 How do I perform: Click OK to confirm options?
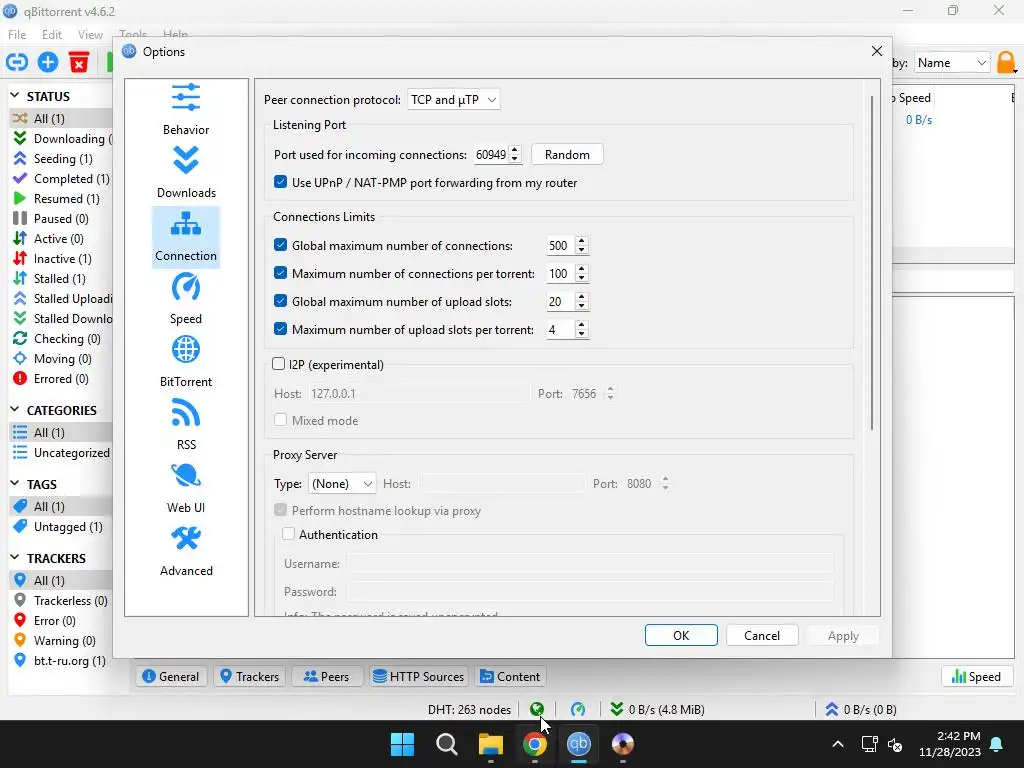pos(681,635)
